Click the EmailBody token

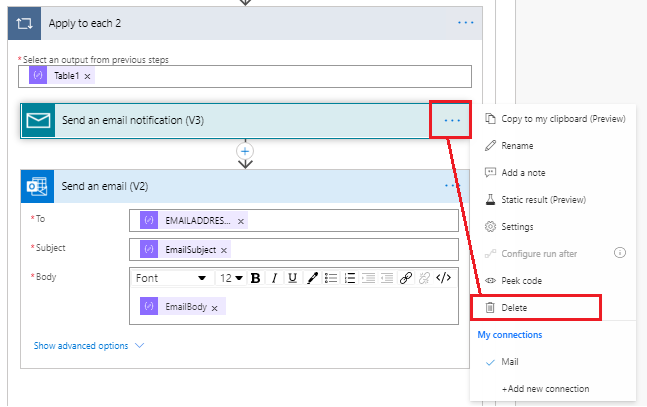(x=182, y=307)
